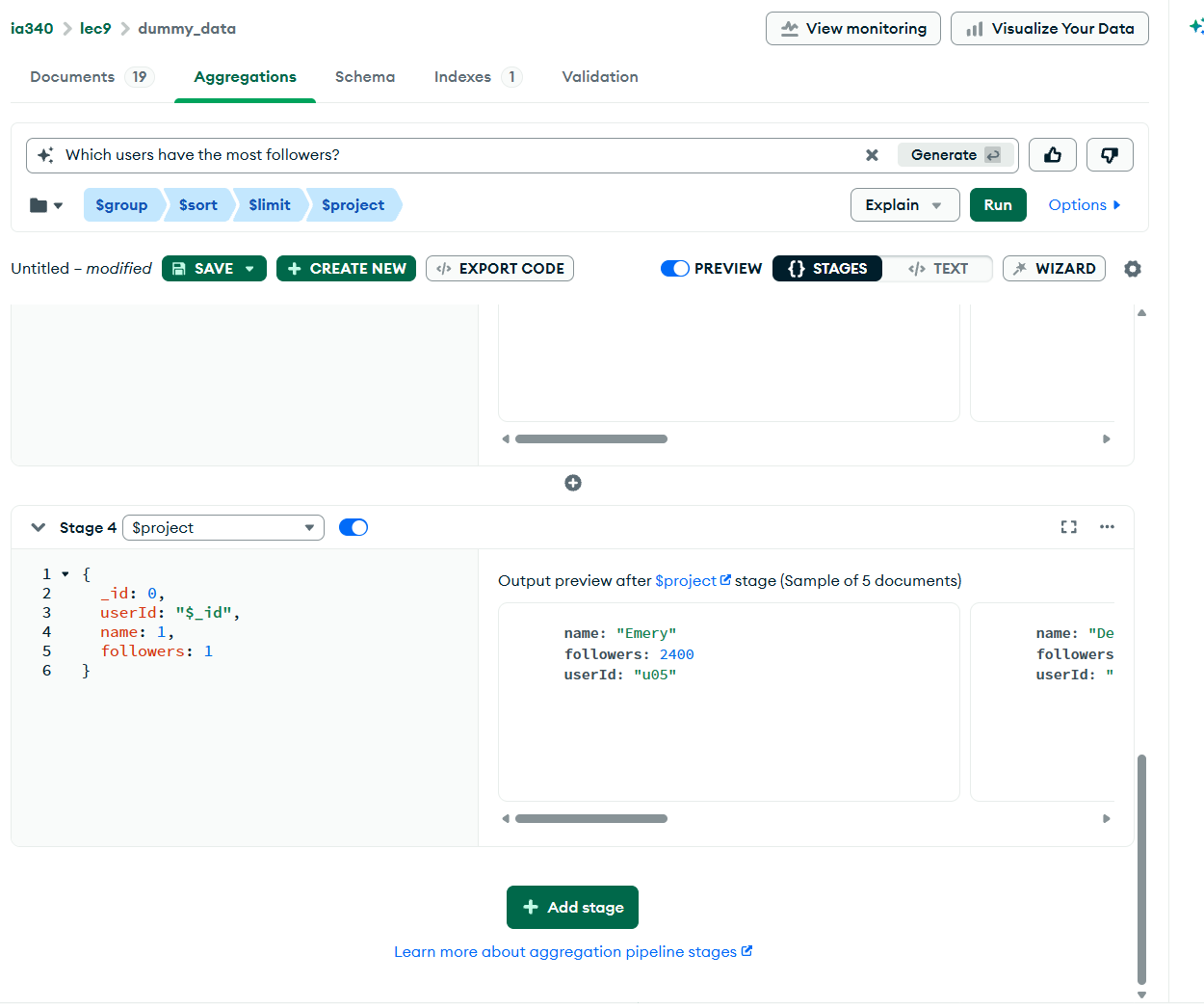This screenshot has height=1008, width=1204.
Task: Open the SAVE dropdown arrow
Action: (249, 269)
